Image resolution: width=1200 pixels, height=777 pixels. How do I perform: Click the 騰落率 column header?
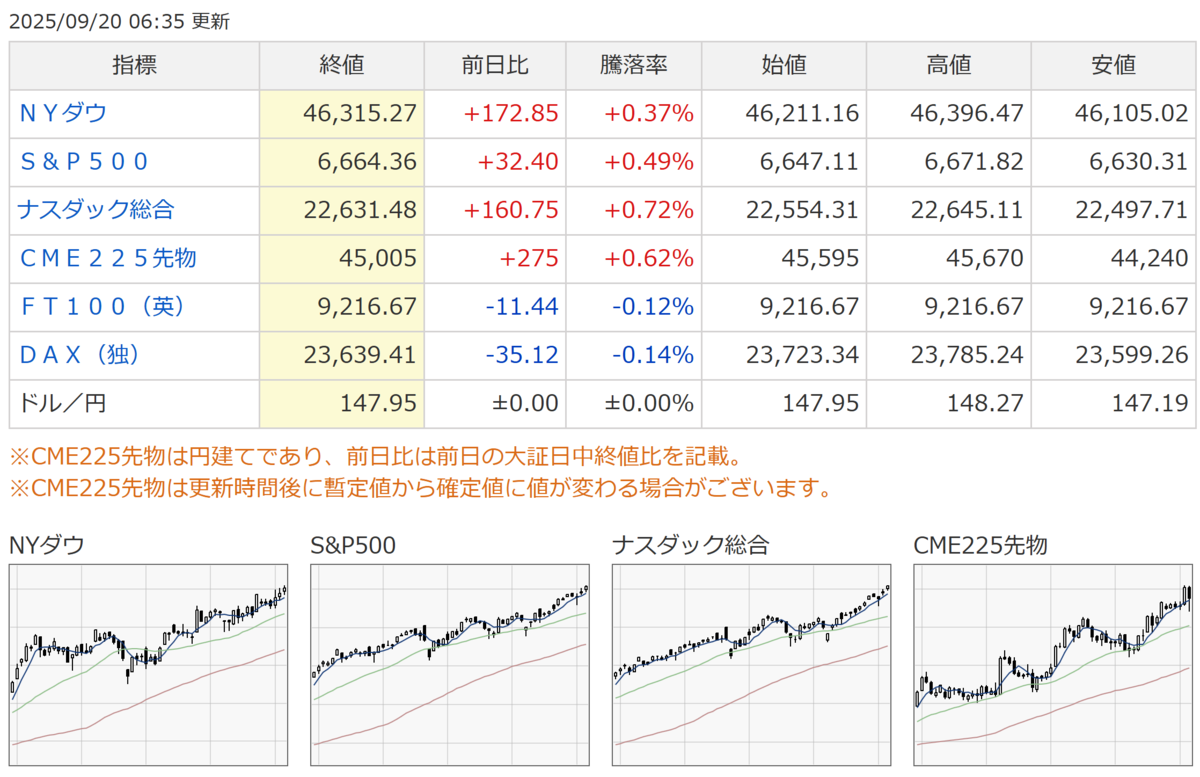click(x=634, y=66)
